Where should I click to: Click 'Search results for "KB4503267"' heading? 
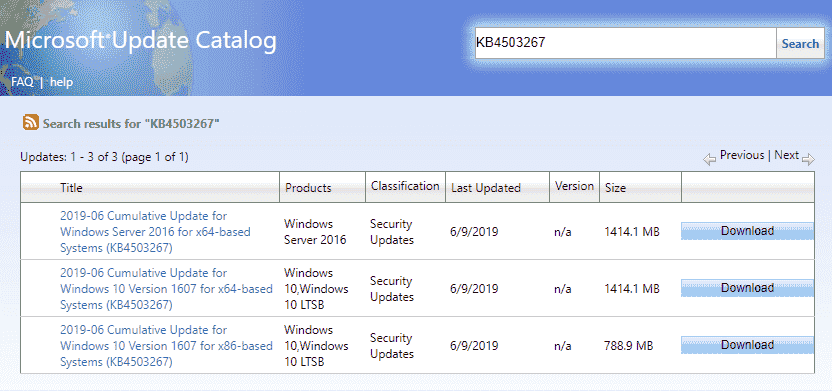(131, 124)
